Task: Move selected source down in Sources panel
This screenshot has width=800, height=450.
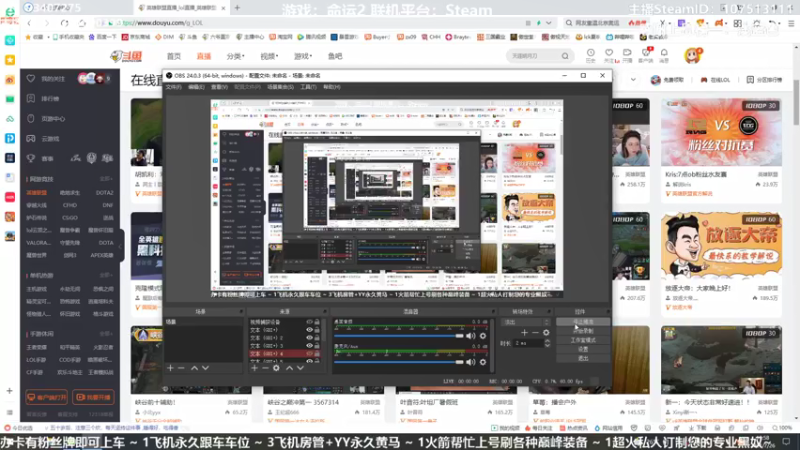Action: (300, 368)
